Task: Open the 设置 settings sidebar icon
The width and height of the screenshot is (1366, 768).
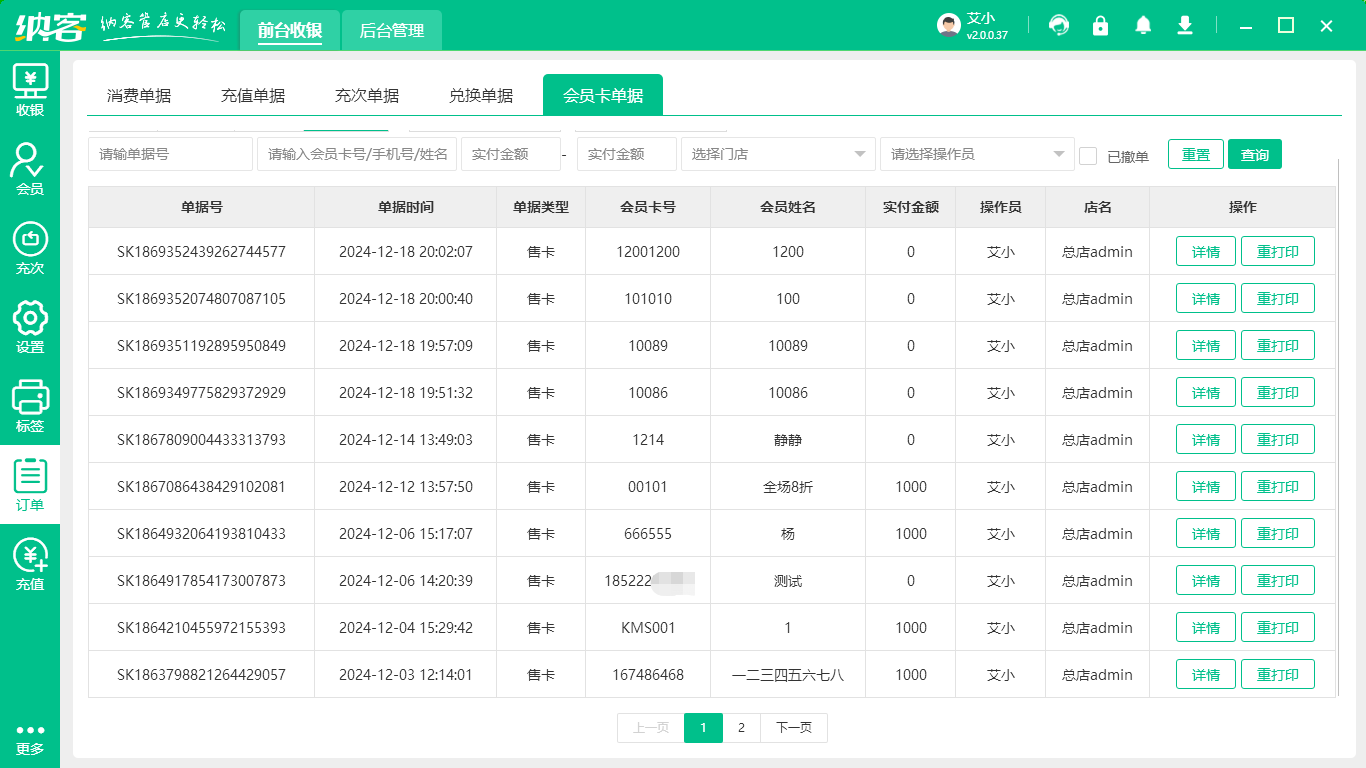Action: 30,328
